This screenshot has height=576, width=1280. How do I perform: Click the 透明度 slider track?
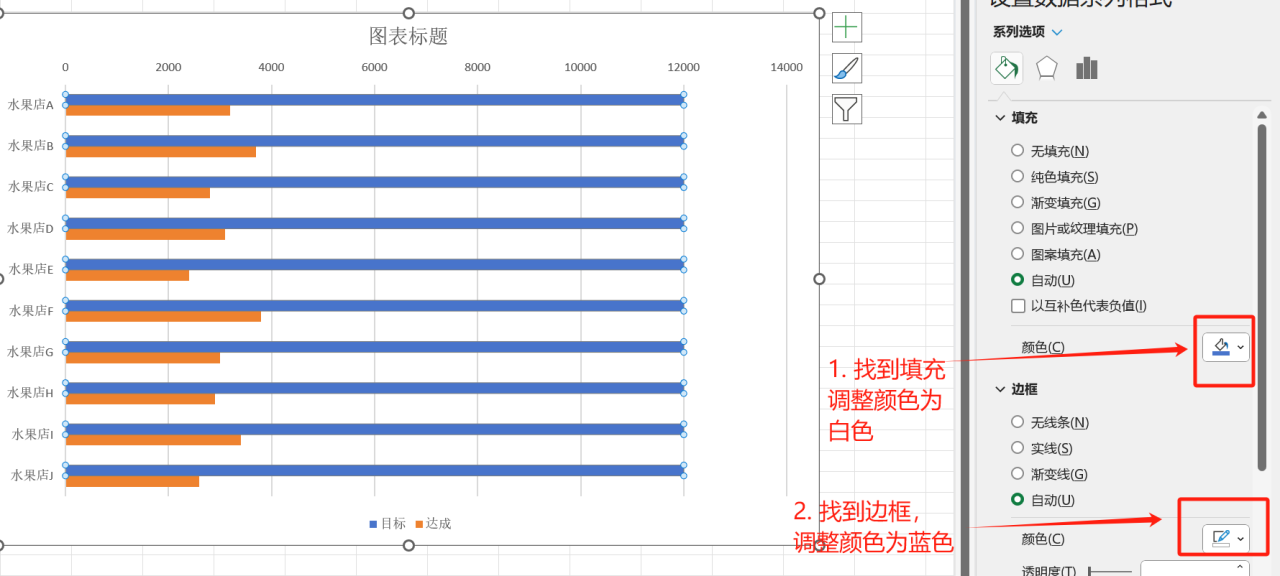point(1110,571)
